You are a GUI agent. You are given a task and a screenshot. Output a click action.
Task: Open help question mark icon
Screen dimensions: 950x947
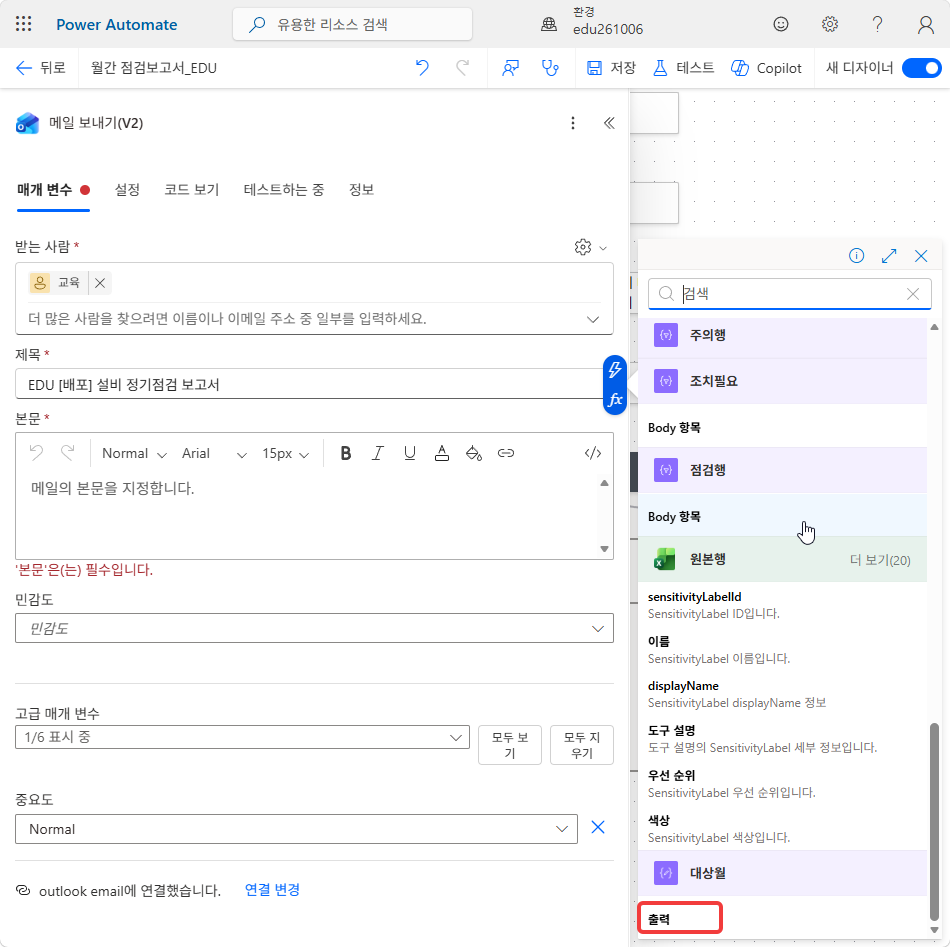click(x=877, y=24)
